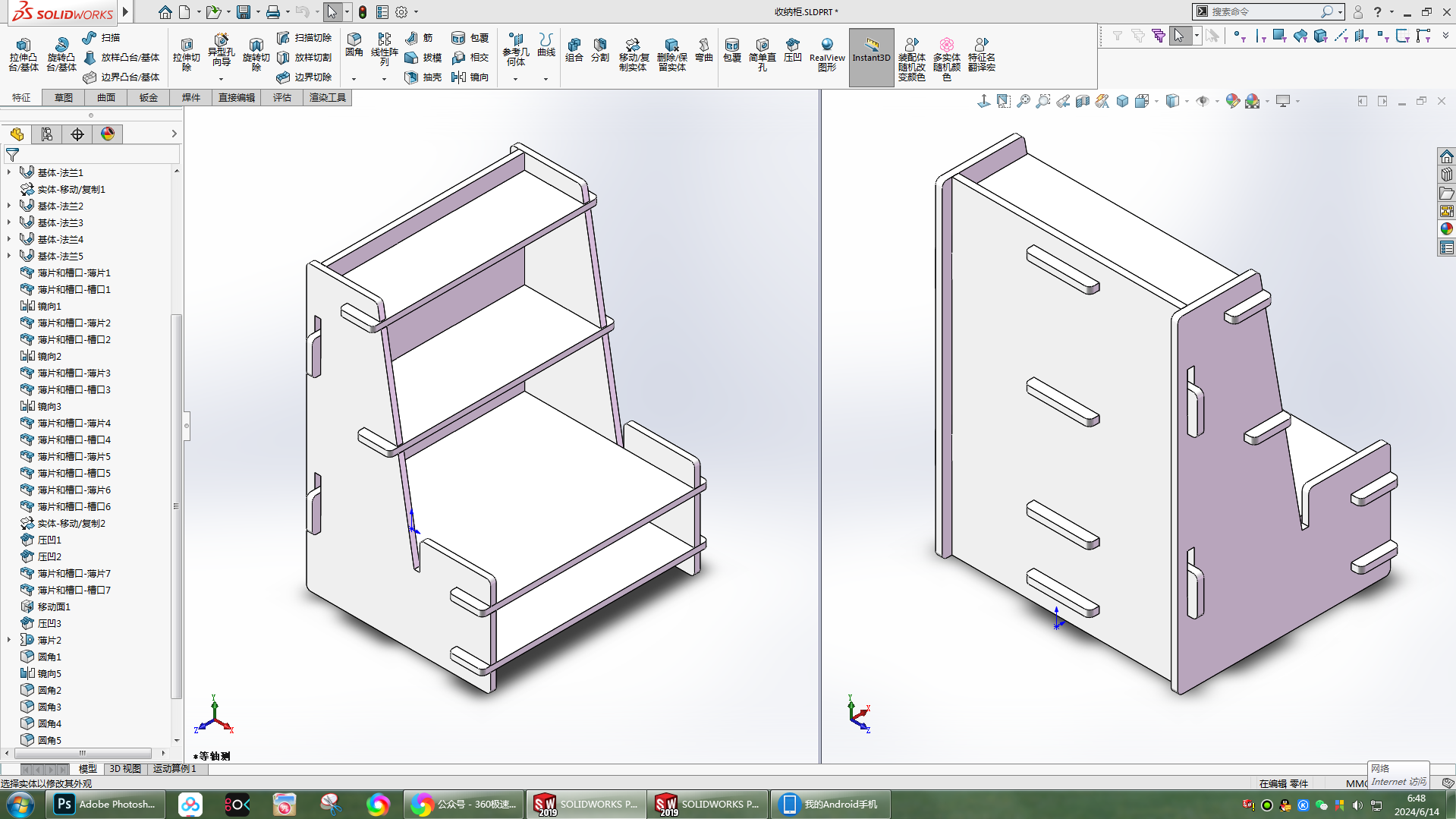
Task: Click the 拉伸凸台/基体 extrude boss tool
Action: coord(24,55)
